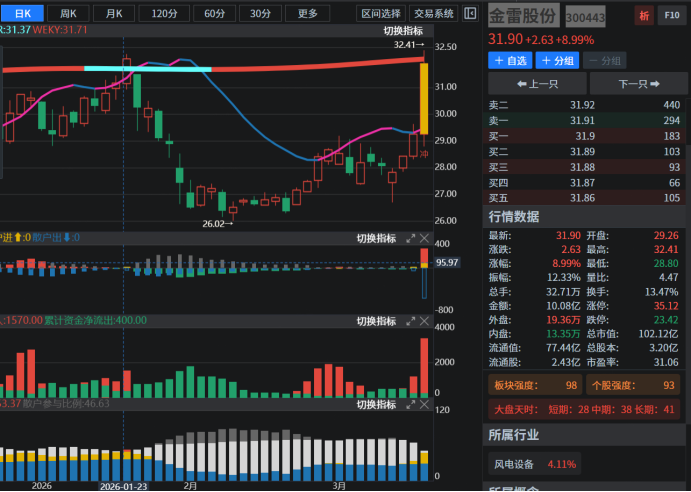
Task: Go to next stock with 下一只
Action: tap(638, 85)
